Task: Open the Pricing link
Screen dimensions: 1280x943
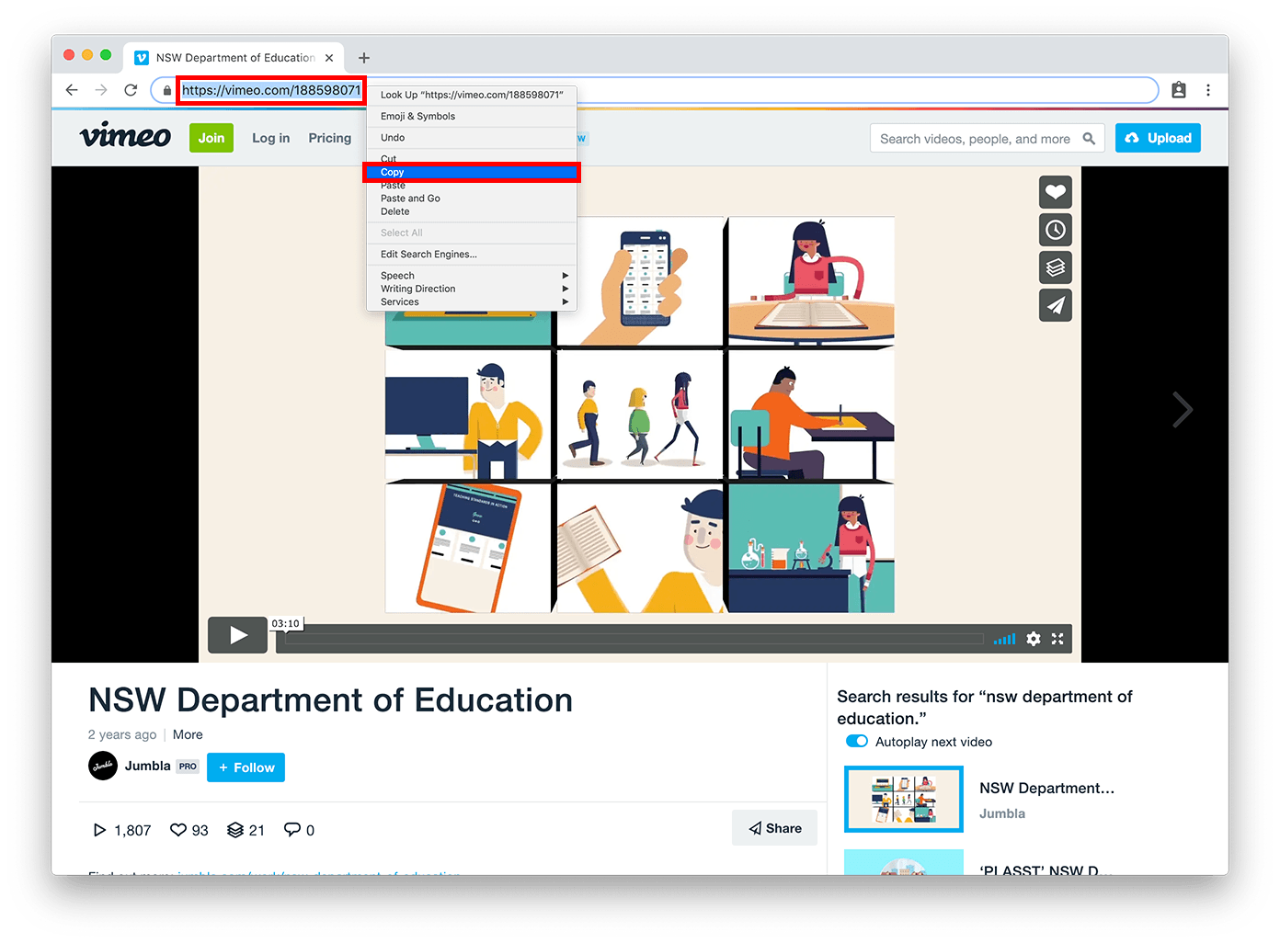Action: coord(330,138)
